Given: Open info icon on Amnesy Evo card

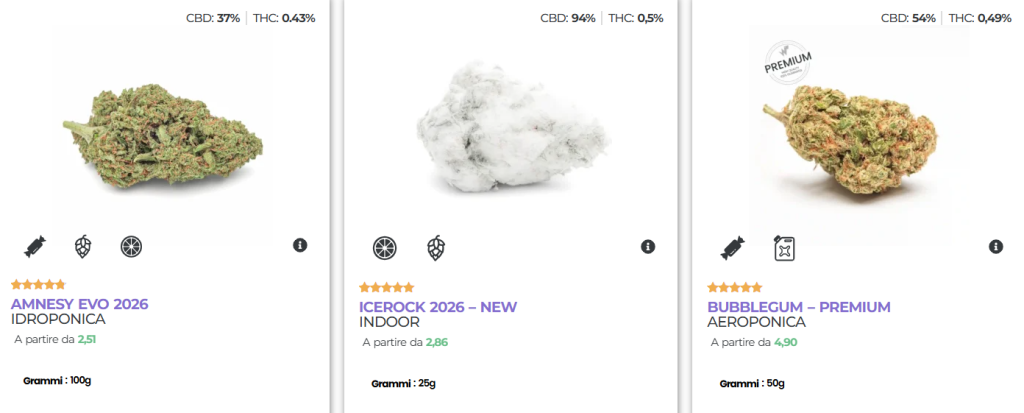Looking at the screenshot, I should [300, 246].
